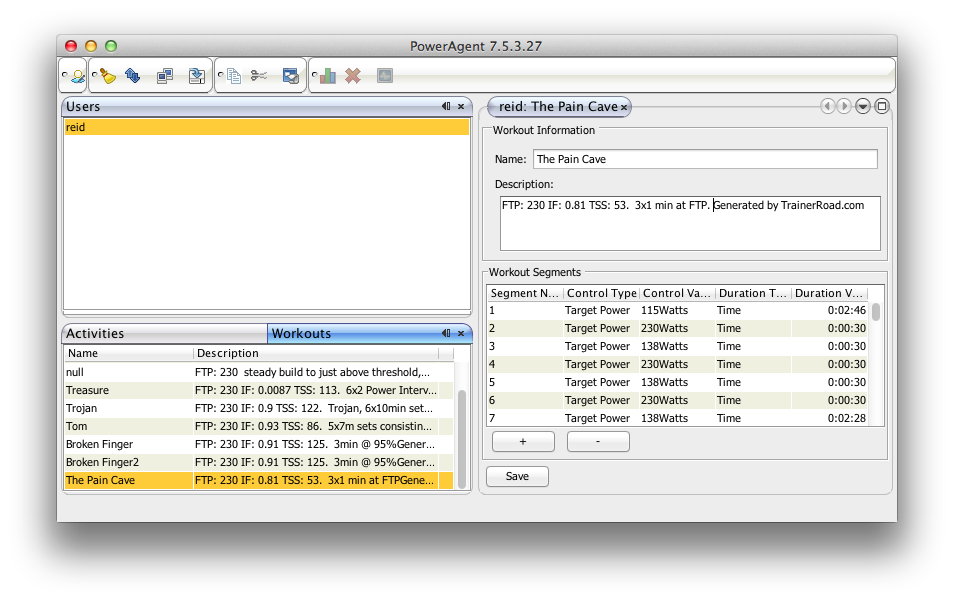954x601 pixels.
Task: Click the scissors cut icon
Action: point(259,76)
